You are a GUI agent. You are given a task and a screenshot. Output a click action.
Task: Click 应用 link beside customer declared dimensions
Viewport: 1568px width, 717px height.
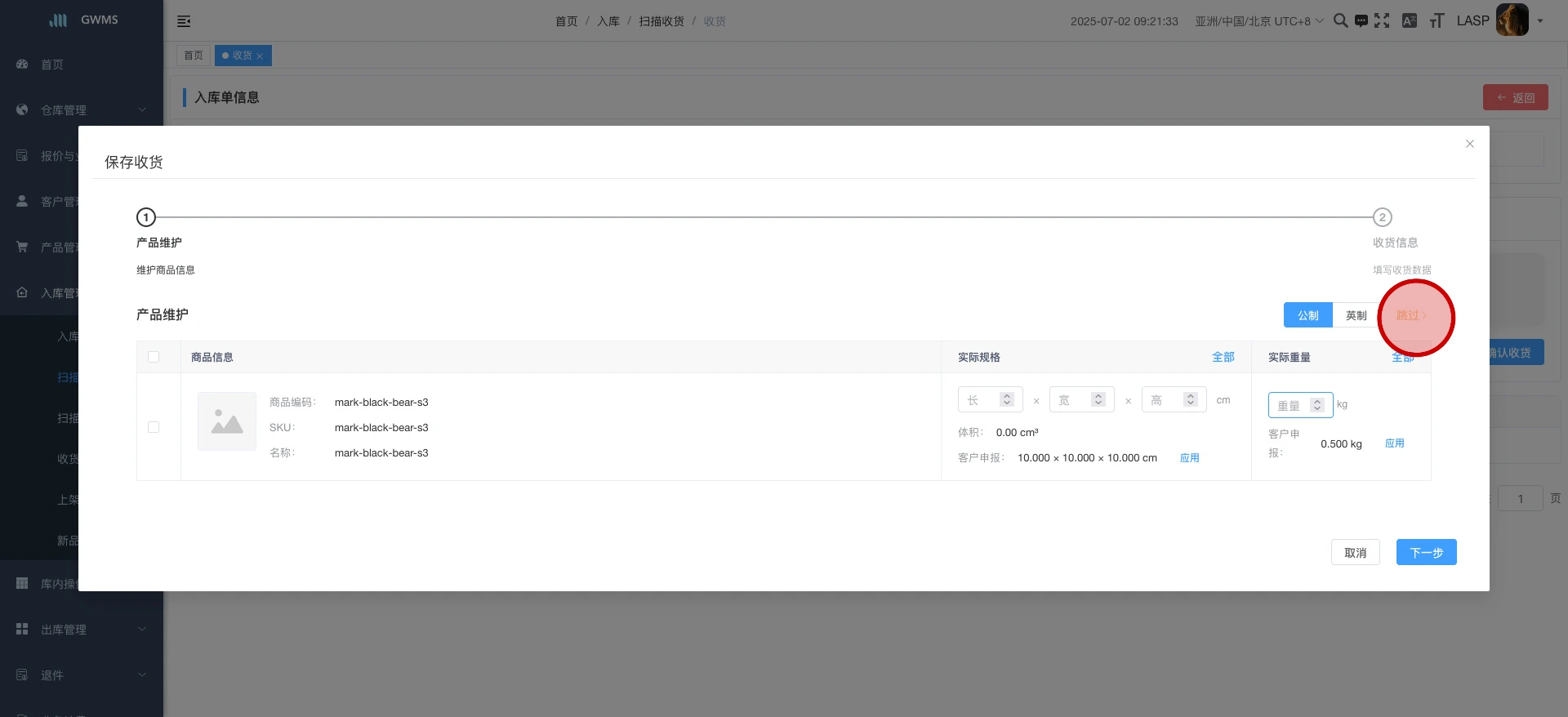click(x=1189, y=458)
